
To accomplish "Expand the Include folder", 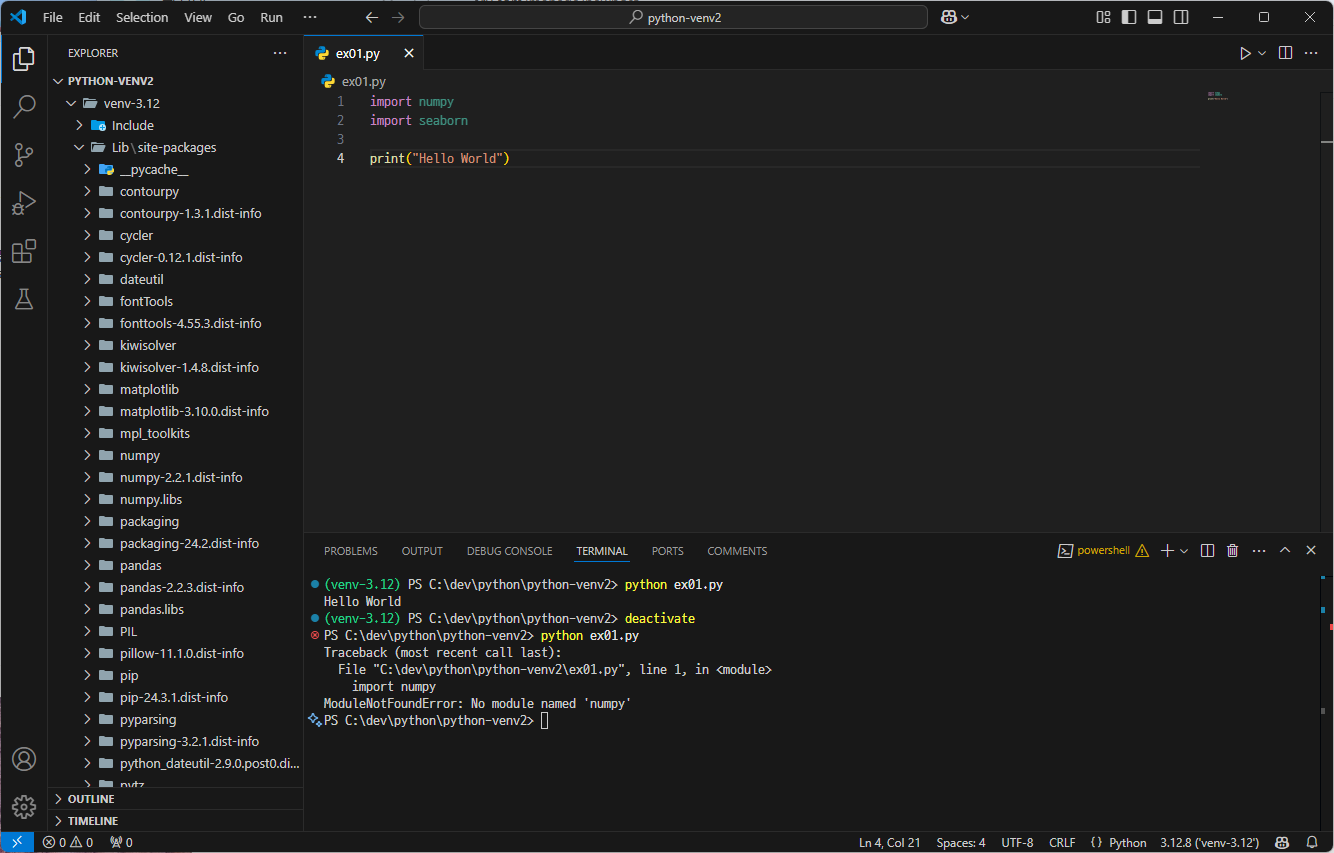I will tap(175, 125).
